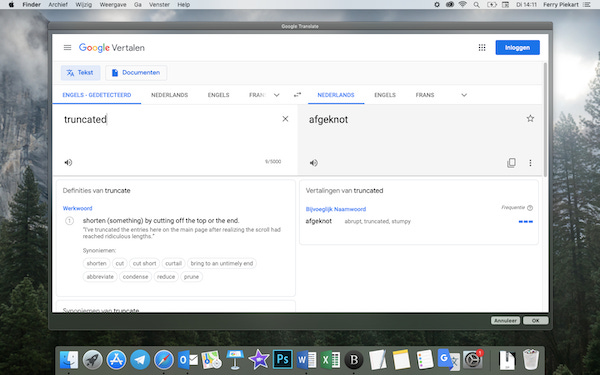Open Word from the Dock
Image resolution: width=600 pixels, height=375 pixels.
[306, 360]
